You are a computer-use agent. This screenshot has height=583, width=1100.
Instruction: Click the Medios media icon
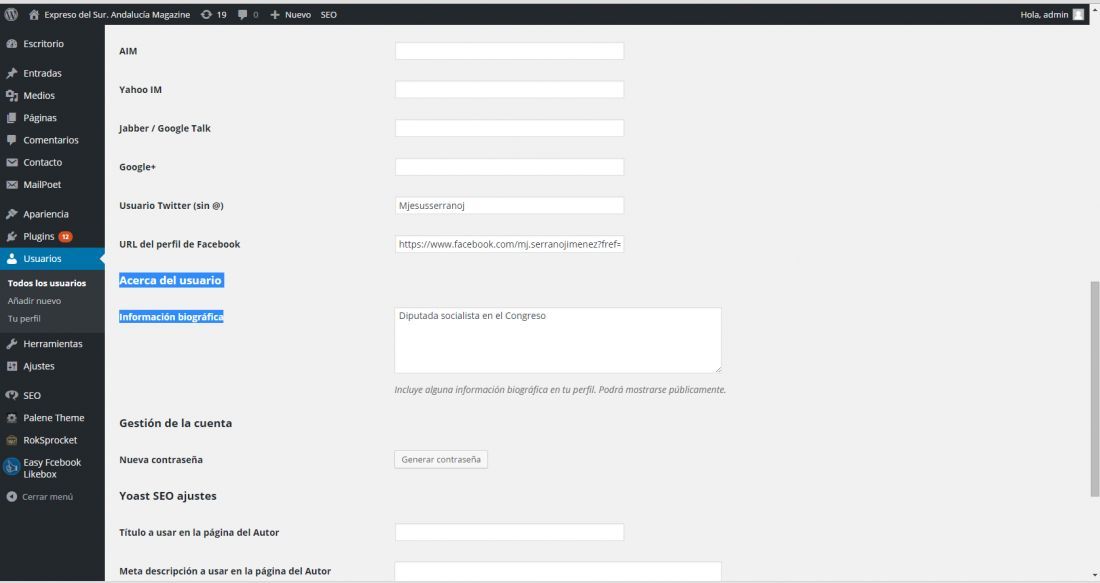[x=12, y=95]
